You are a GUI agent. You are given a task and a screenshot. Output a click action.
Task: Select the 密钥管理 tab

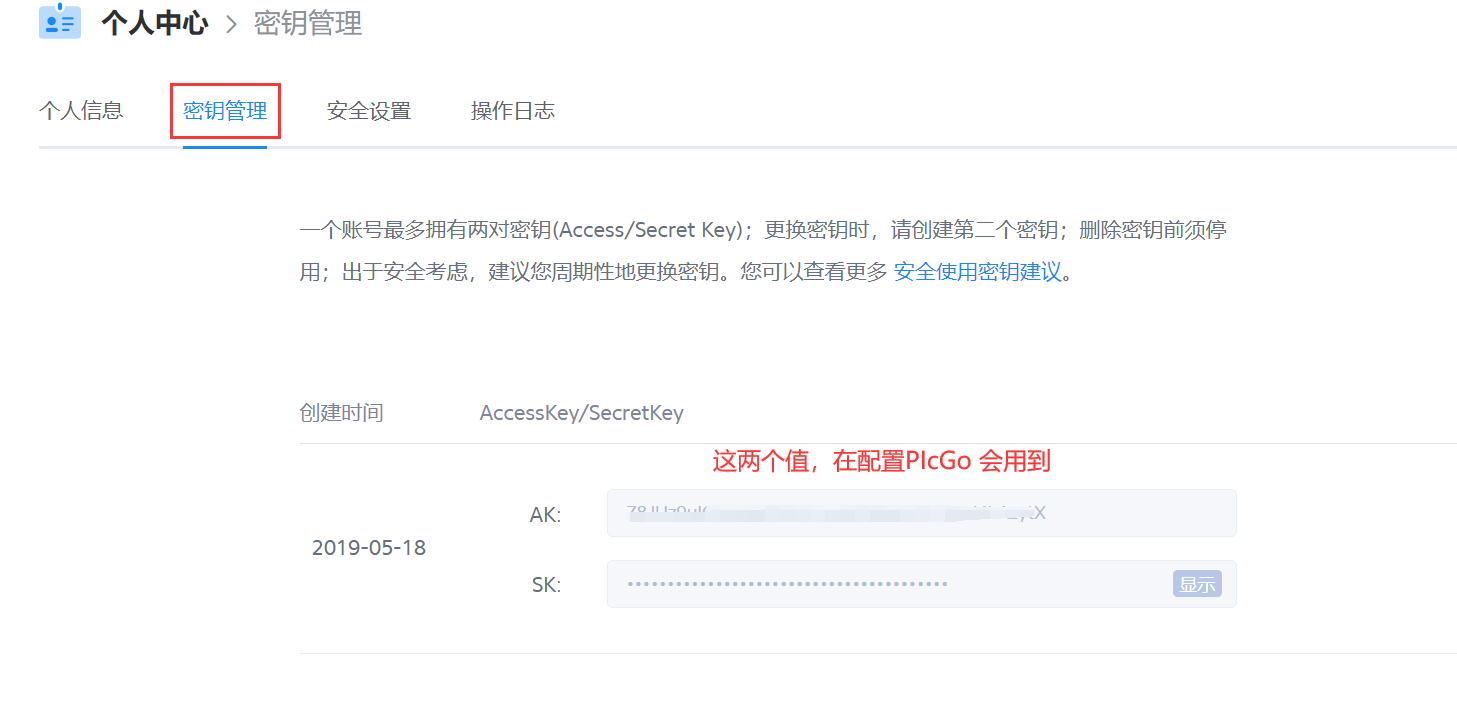(225, 110)
